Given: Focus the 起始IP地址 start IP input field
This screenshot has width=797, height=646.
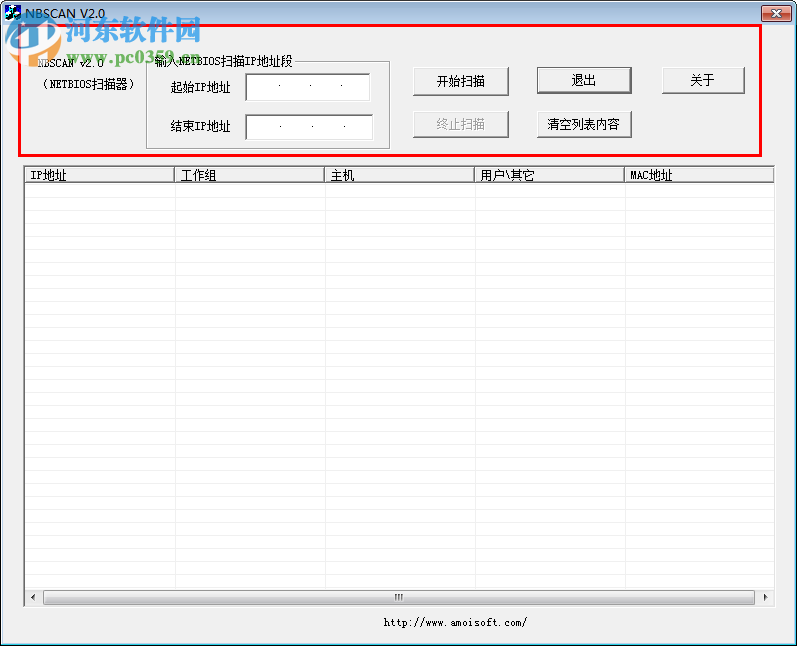Looking at the screenshot, I should pyautogui.click(x=308, y=87).
